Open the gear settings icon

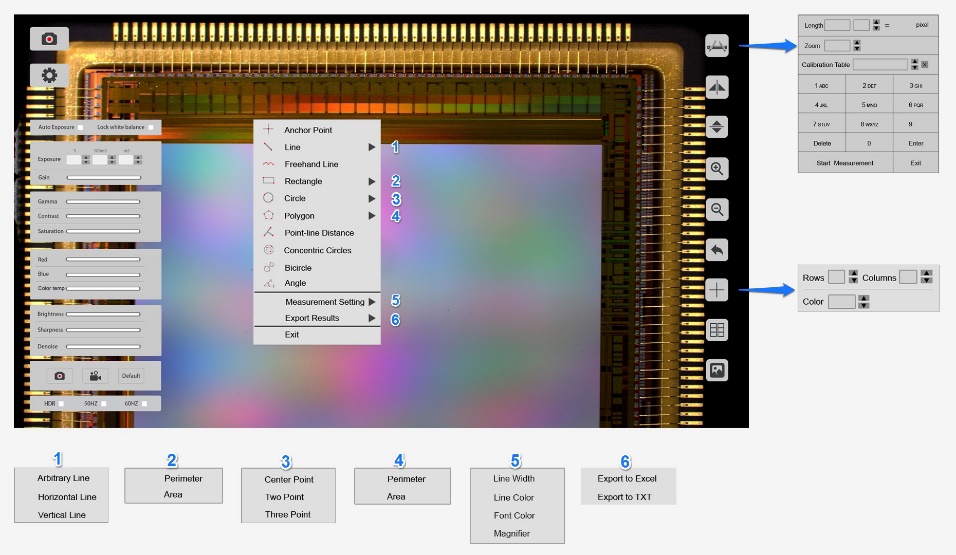click(49, 76)
